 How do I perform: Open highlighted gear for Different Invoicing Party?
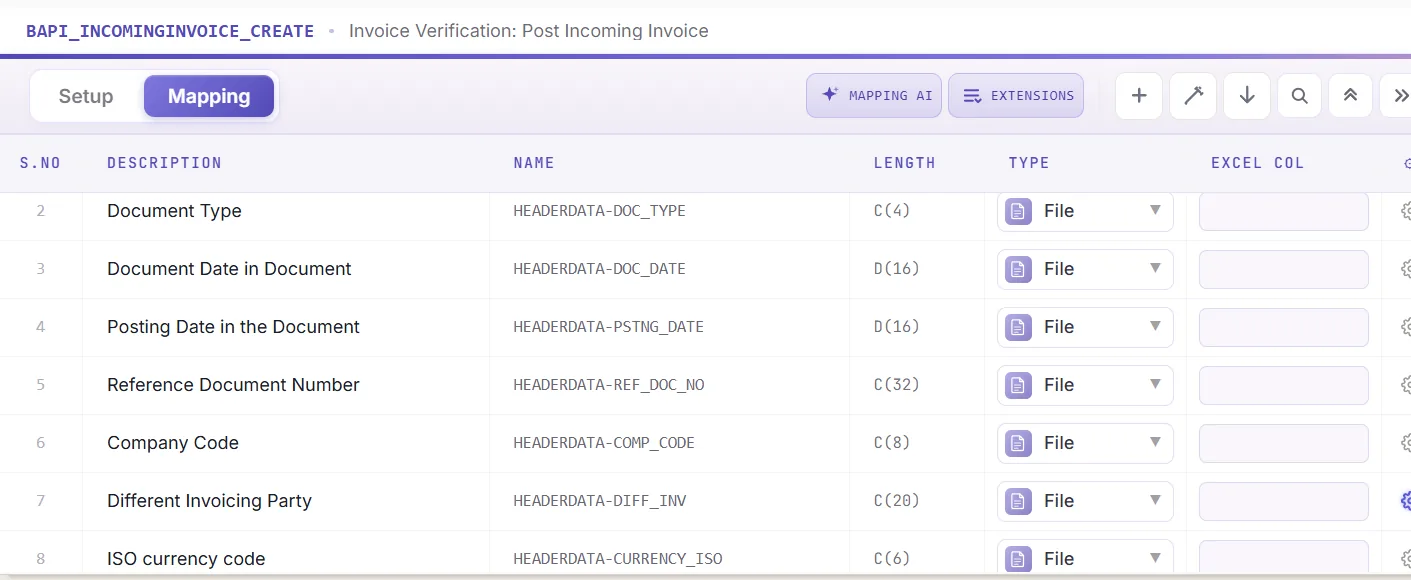[1405, 501]
